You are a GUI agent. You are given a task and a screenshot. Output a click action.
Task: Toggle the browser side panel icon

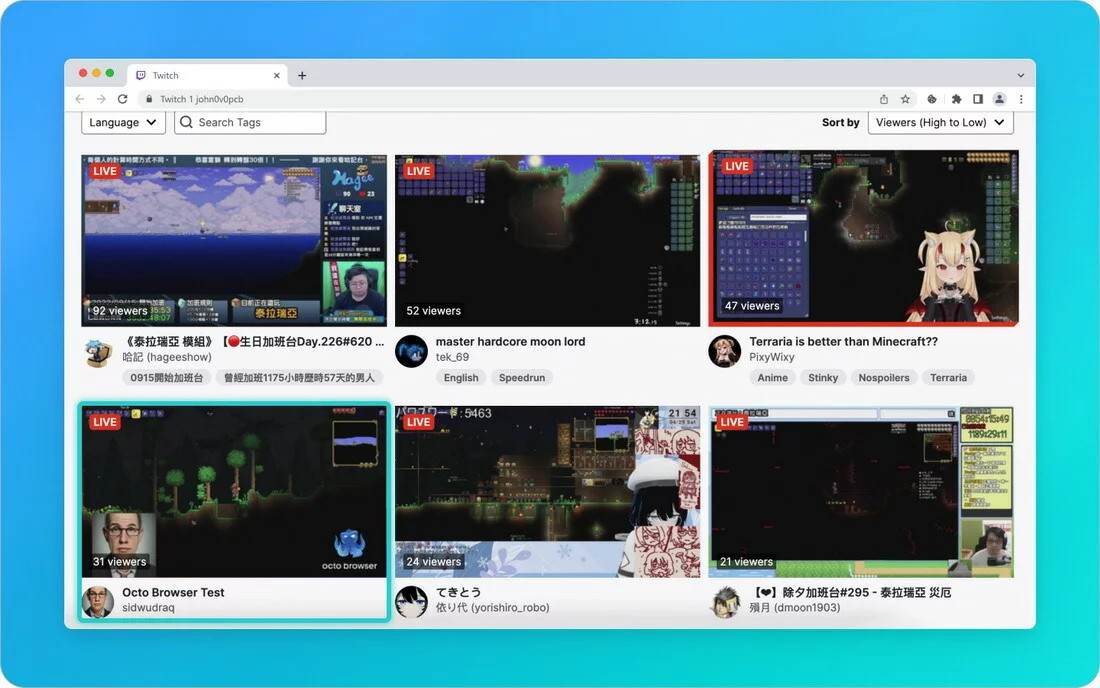click(978, 99)
